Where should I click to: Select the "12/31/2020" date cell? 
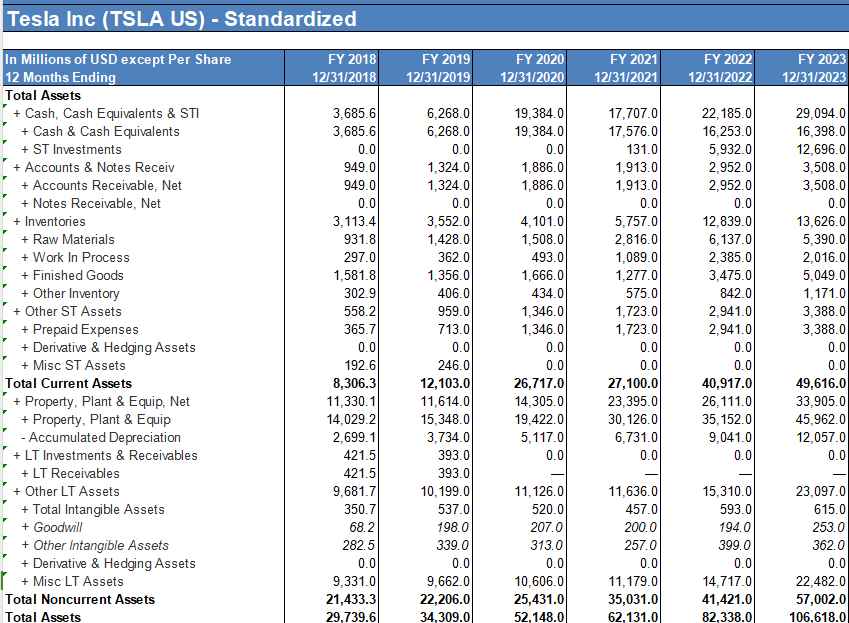coord(532,77)
